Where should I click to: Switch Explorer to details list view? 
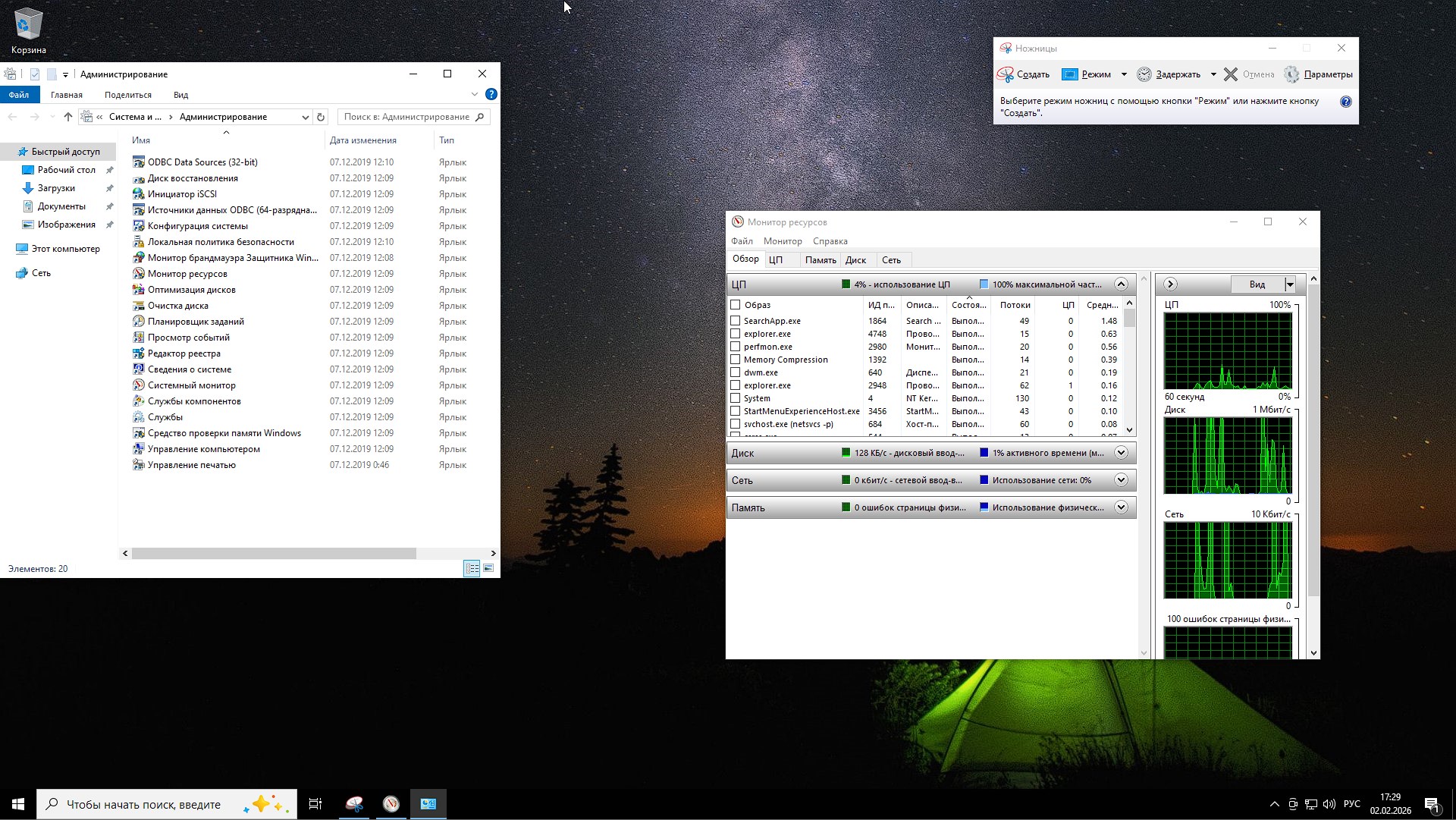click(x=472, y=567)
